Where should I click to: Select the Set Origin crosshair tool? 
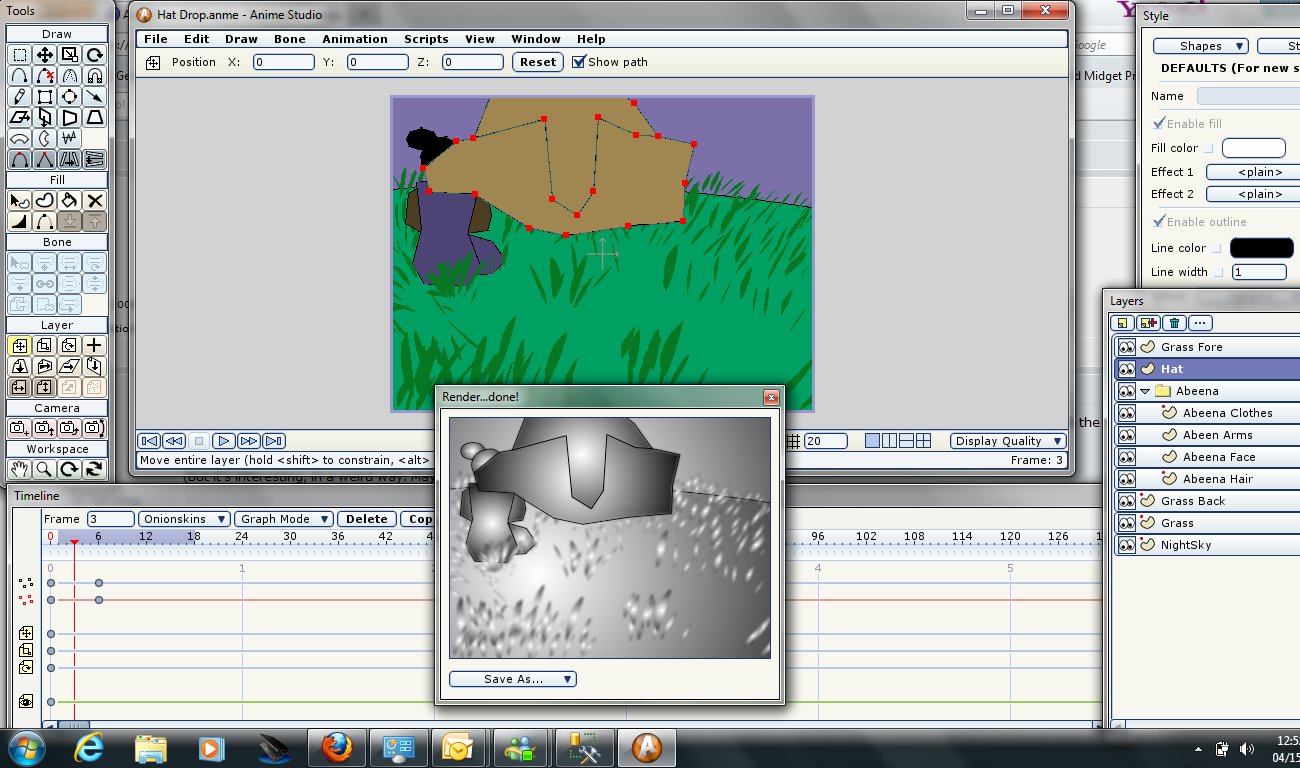point(95,346)
